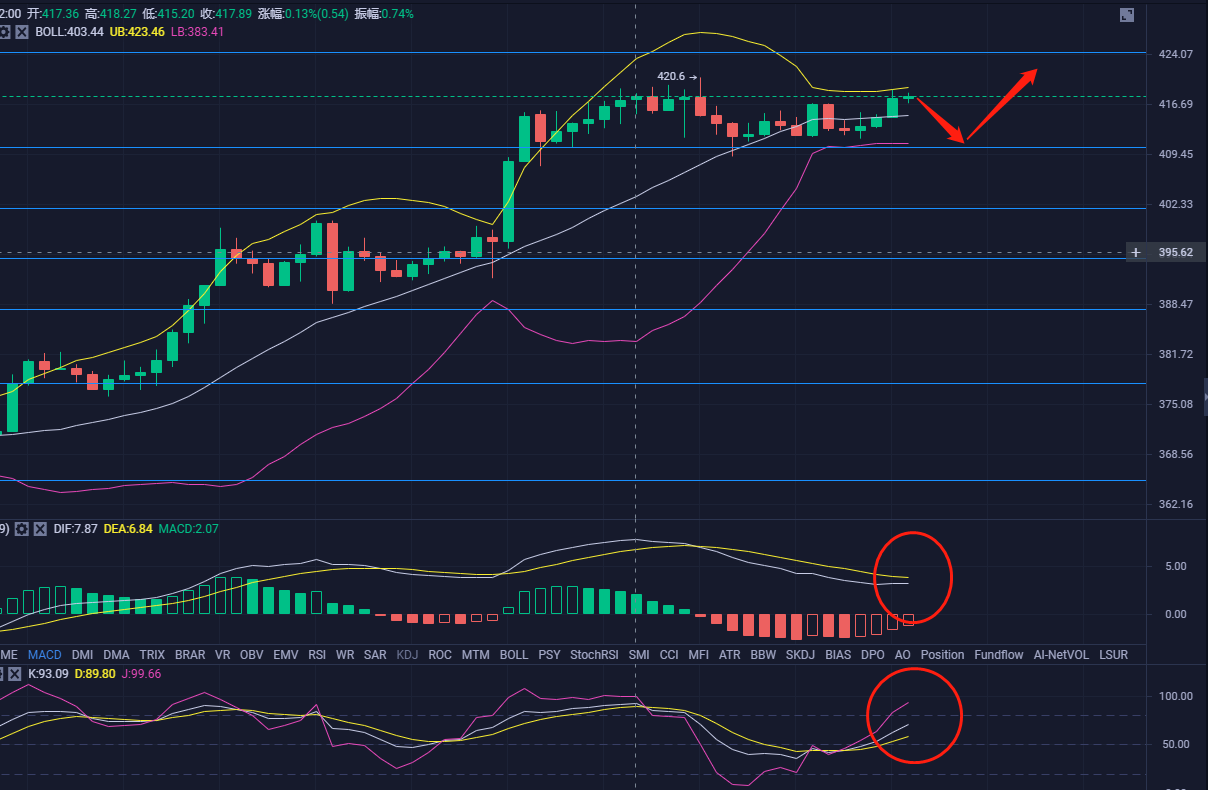Click the K:93.09 value label
This screenshot has width=1208, height=790.
click(49, 673)
